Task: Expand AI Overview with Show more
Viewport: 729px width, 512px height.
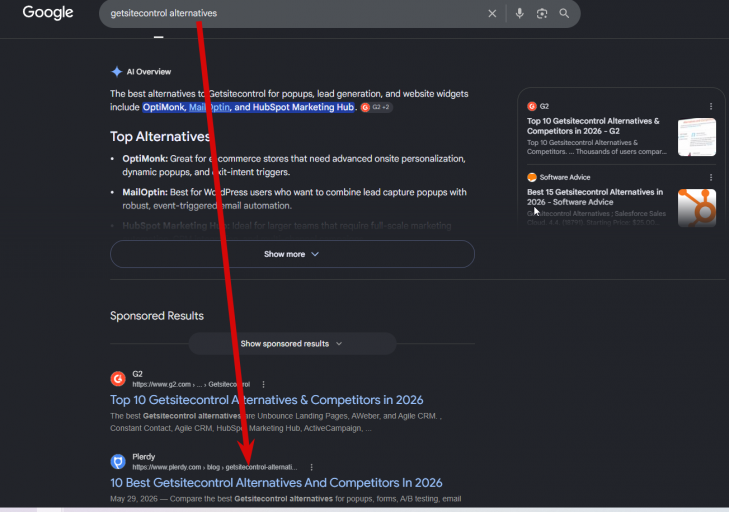Action: coord(292,254)
